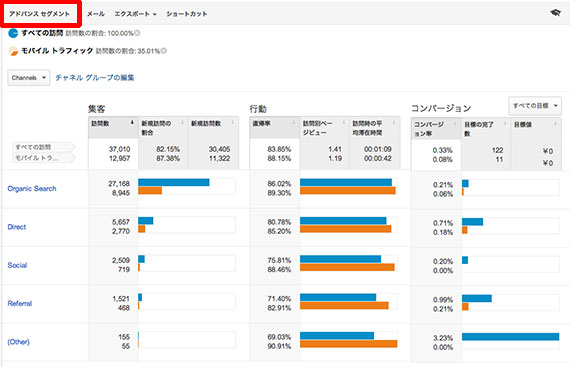
Task: Click the 37,010 total visits value
Action: point(119,149)
